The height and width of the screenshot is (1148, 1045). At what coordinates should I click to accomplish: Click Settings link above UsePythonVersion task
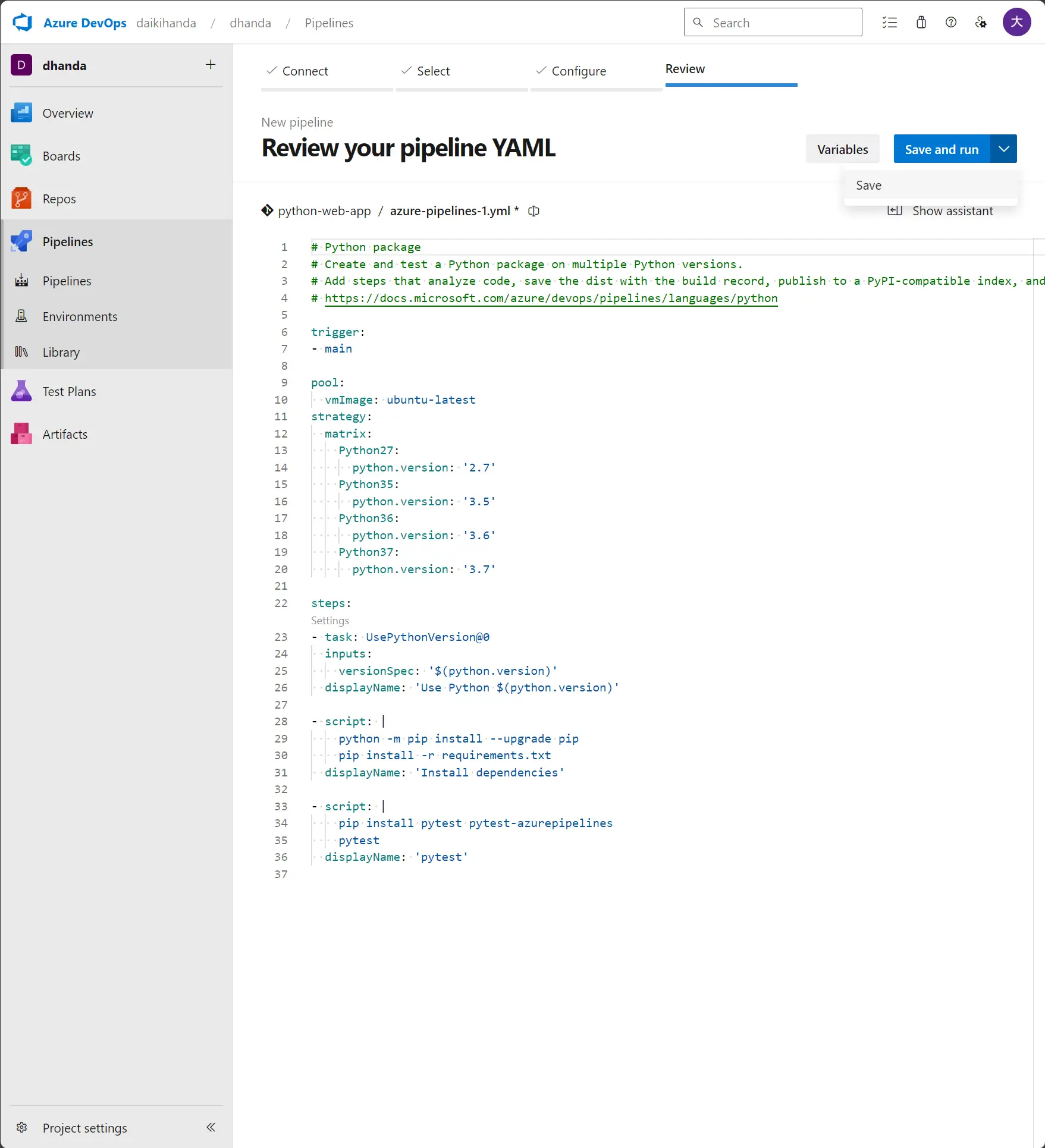tap(329, 621)
